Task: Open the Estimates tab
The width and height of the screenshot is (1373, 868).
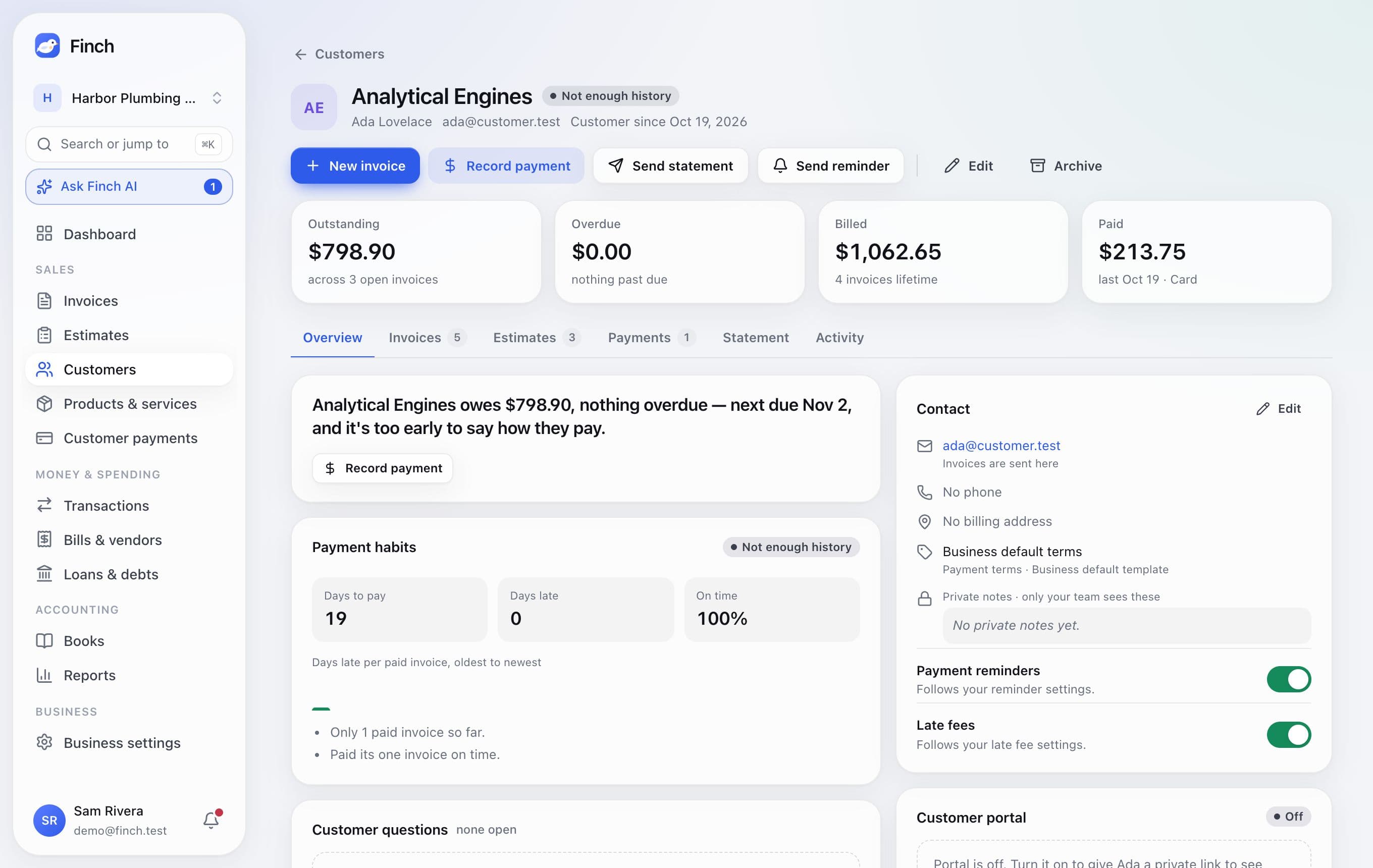Action: pos(537,338)
